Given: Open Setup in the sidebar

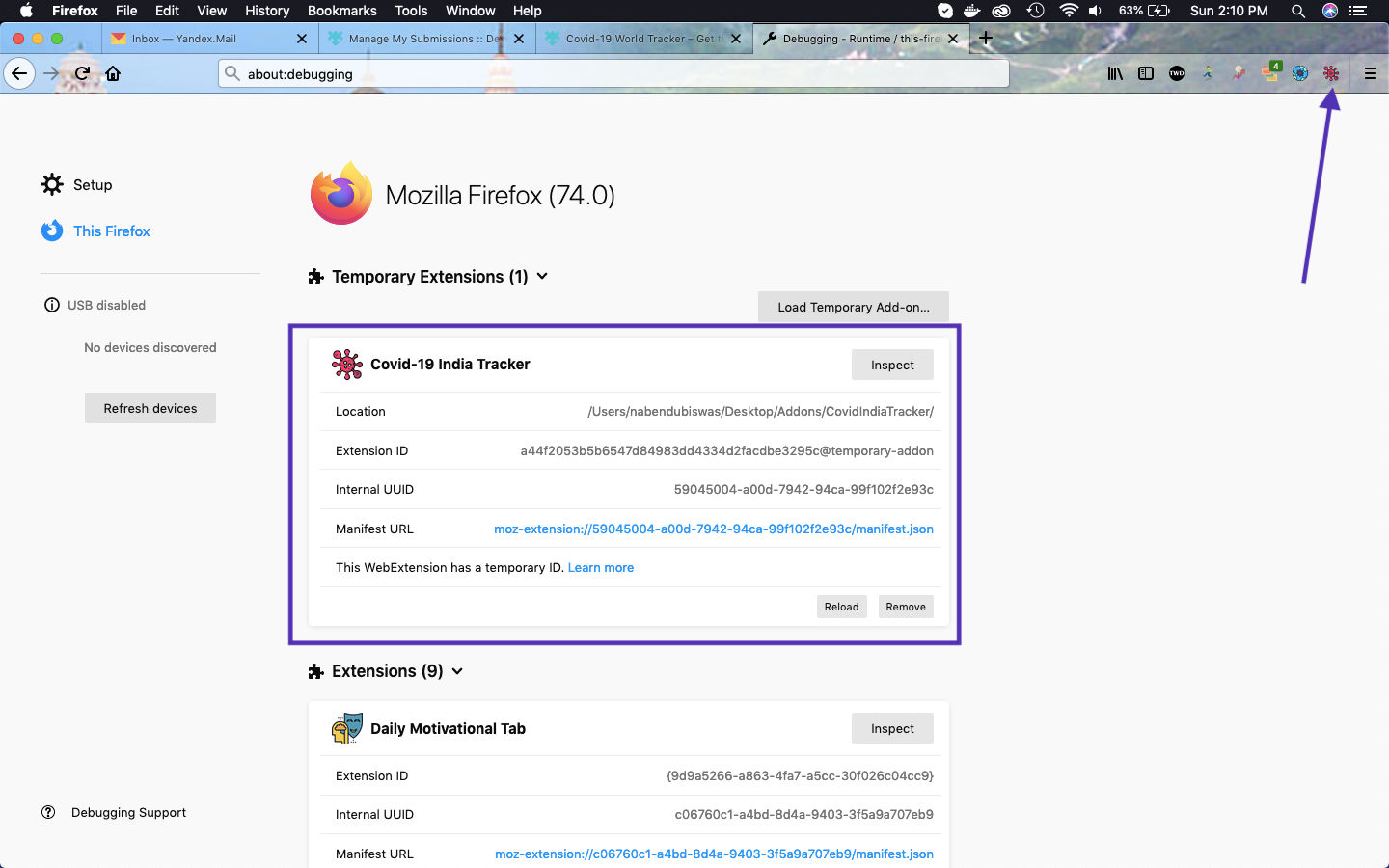Looking at the screenshot, I should pos(93,184).
